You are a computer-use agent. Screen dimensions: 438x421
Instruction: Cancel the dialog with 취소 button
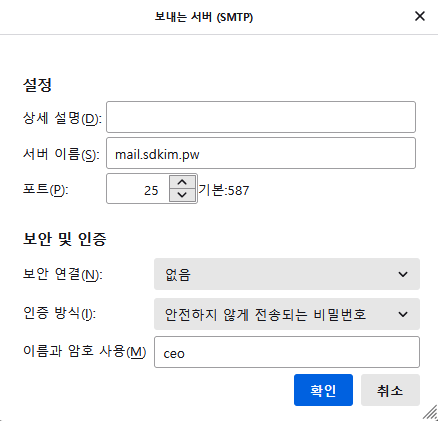(x=390, y=390)
